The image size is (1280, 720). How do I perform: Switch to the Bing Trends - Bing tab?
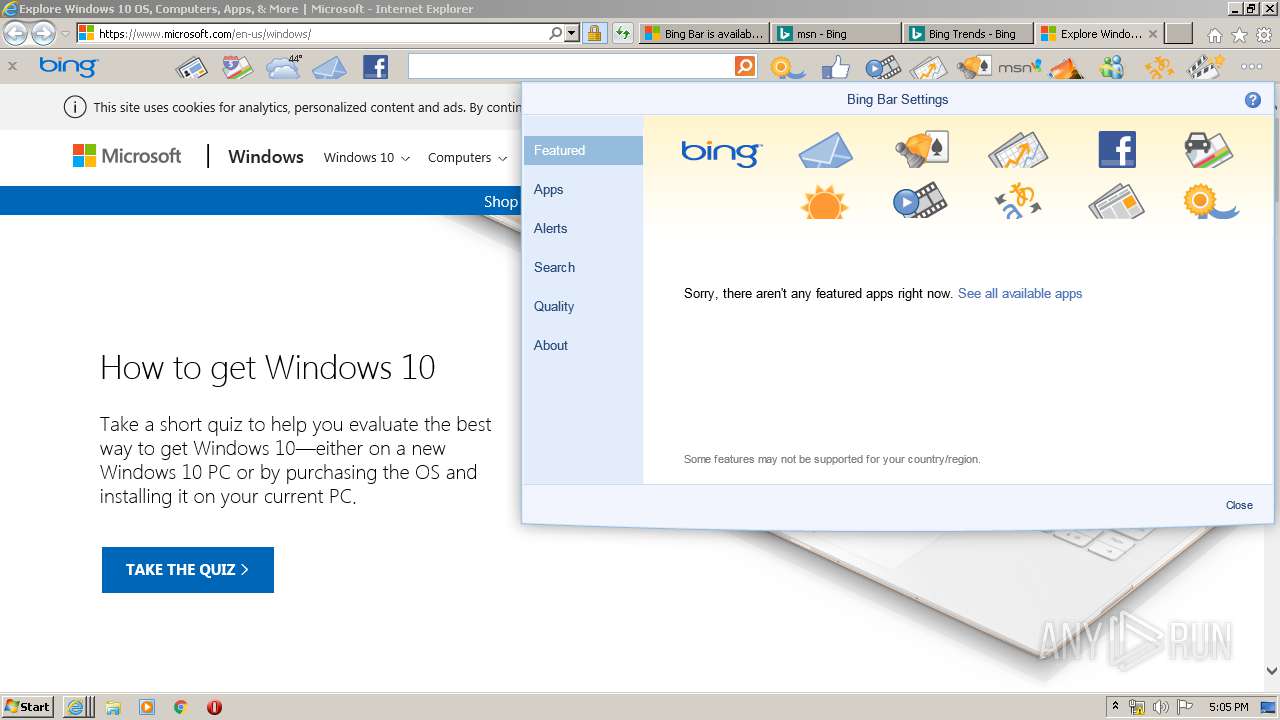967,33
